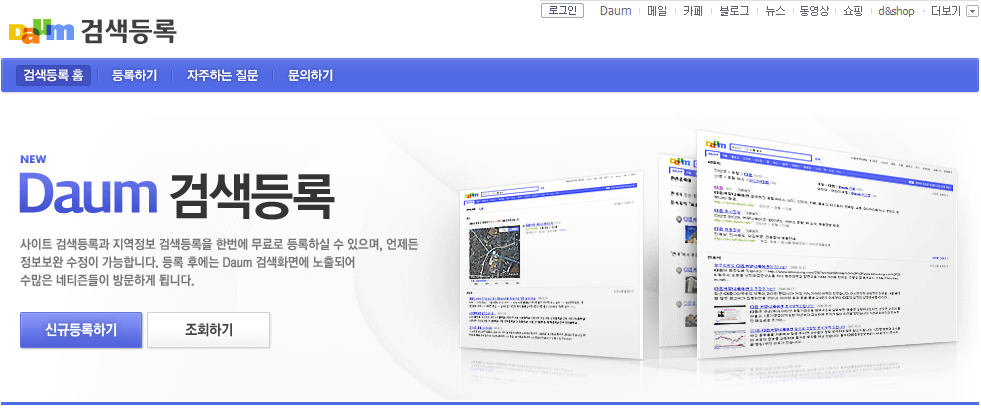Open the 카페 link

coord(693,11)
